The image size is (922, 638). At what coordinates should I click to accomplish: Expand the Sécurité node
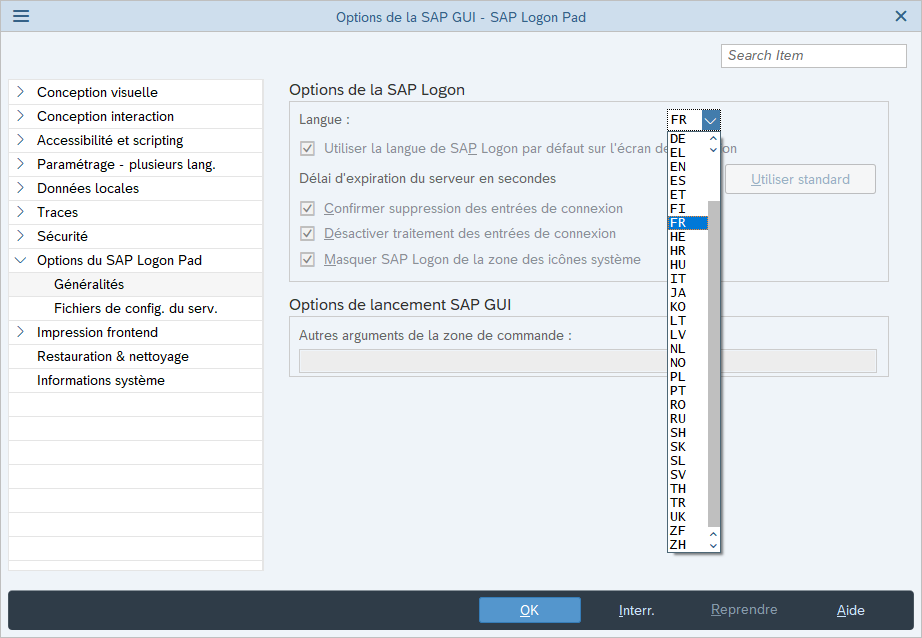click(21, 236)
